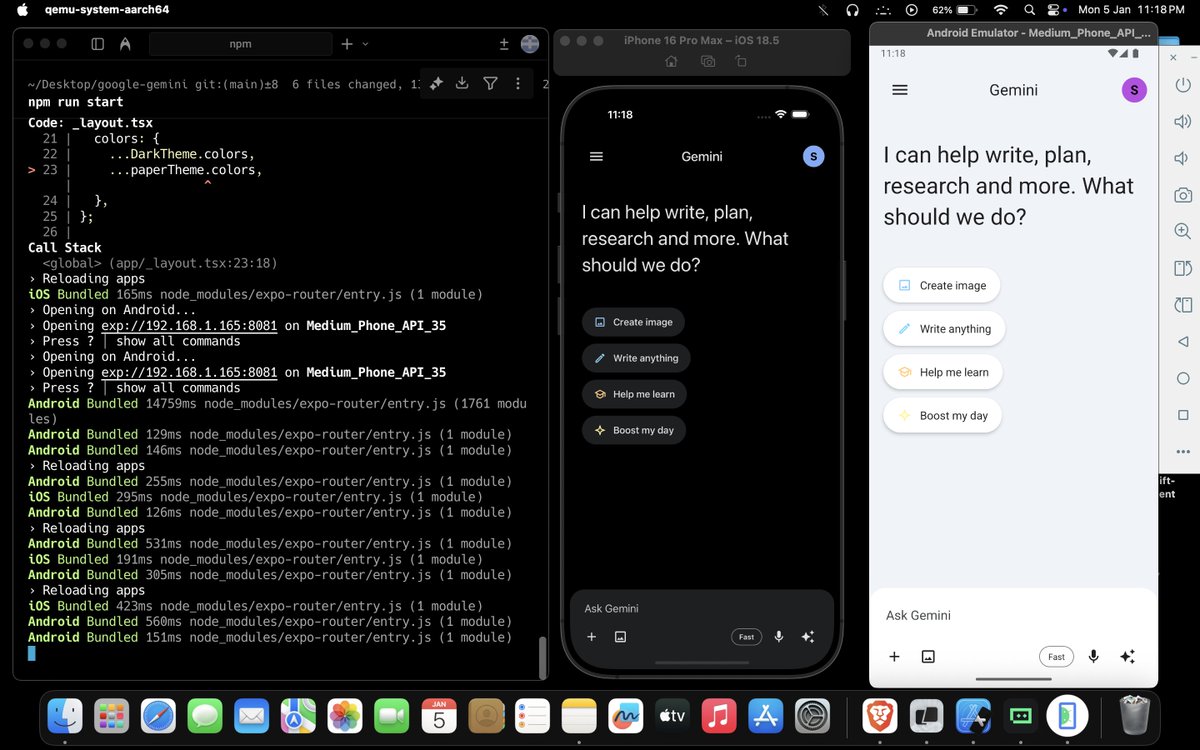Open Safari from the Dock
The image size is (1200, 750).
158,716
